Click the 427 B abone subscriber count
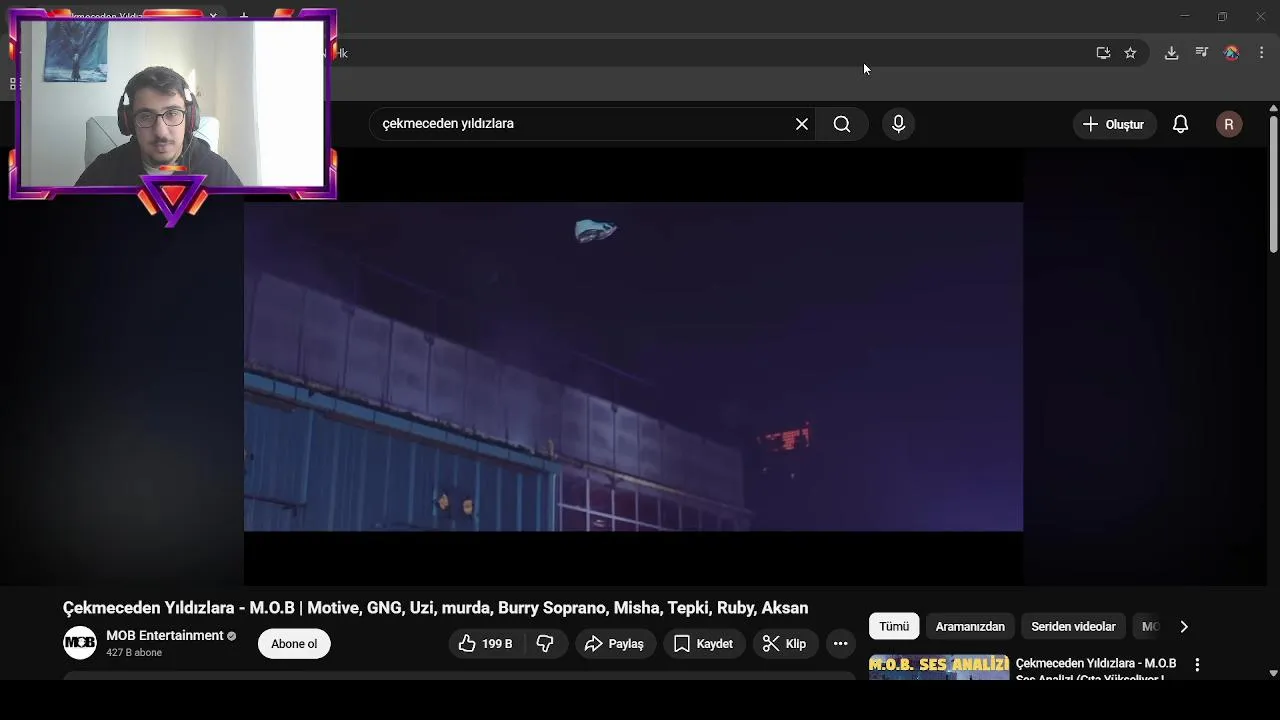The height and width of the screenshot is (720, 1280). pyautogui.click(x=134, y=653)
